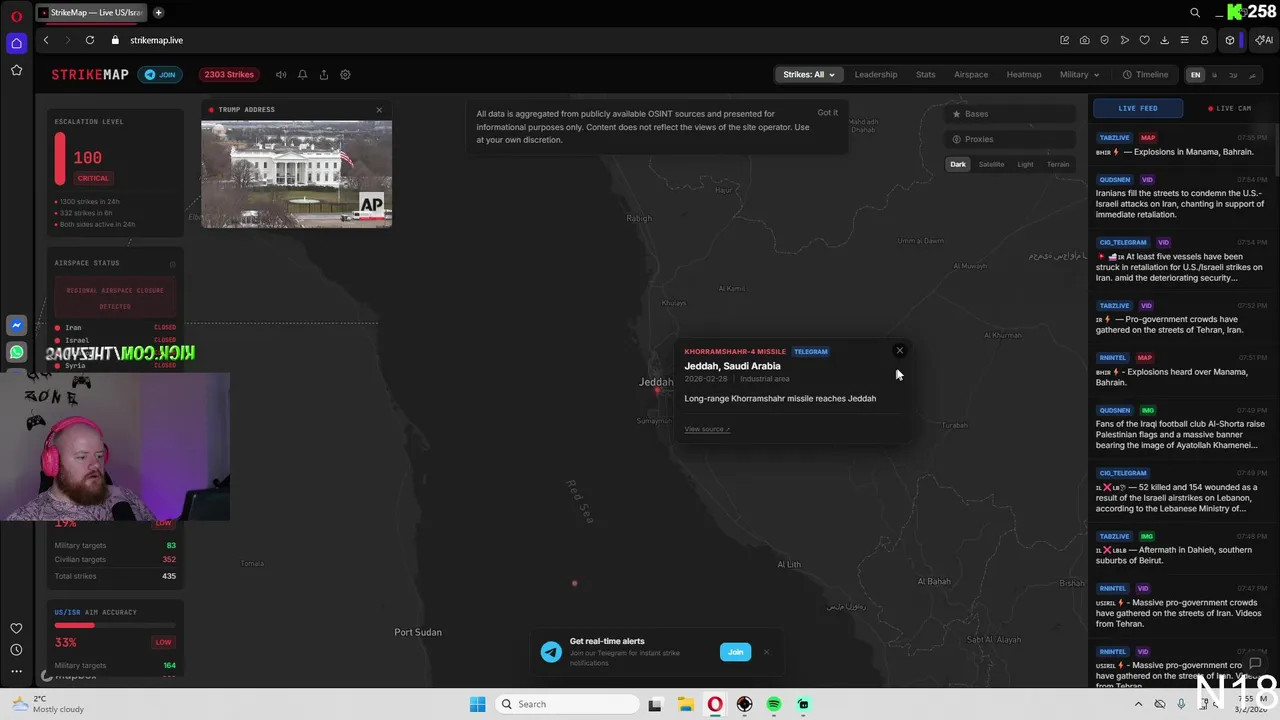1280x720 pixels.
Task: Open Spotify from taskbar
Action: [774, 704]
